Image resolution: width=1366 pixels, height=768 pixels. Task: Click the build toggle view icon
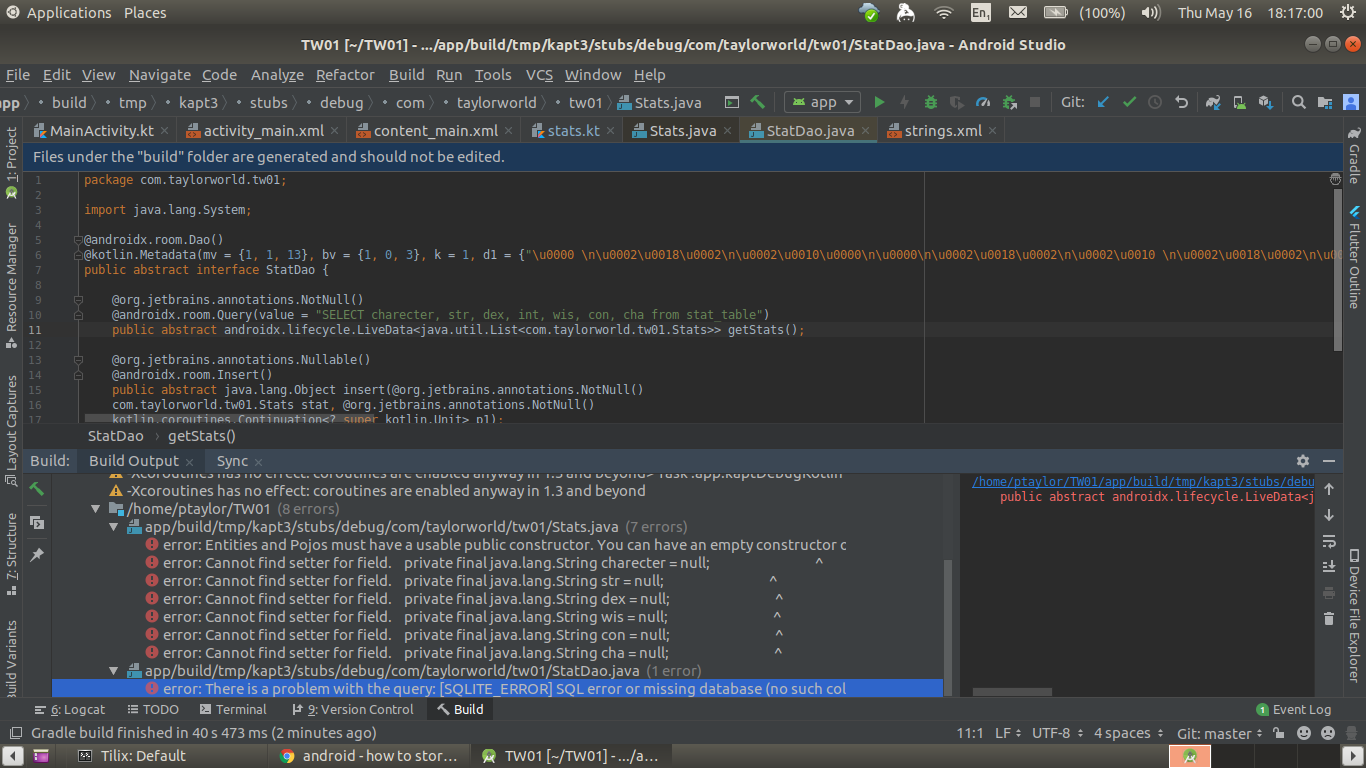point(37,522)
